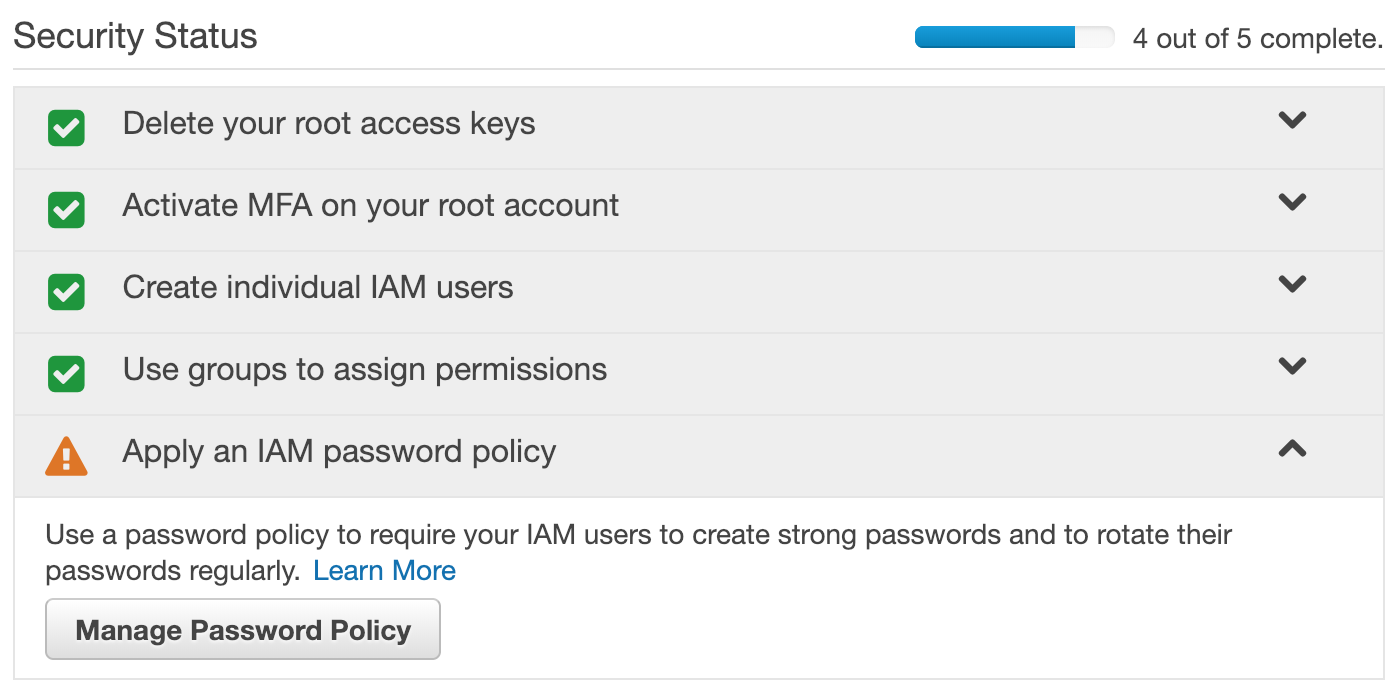
Task: Click the blue security status progress bar
Action: pyautogui.click(x=1014, y=38)
